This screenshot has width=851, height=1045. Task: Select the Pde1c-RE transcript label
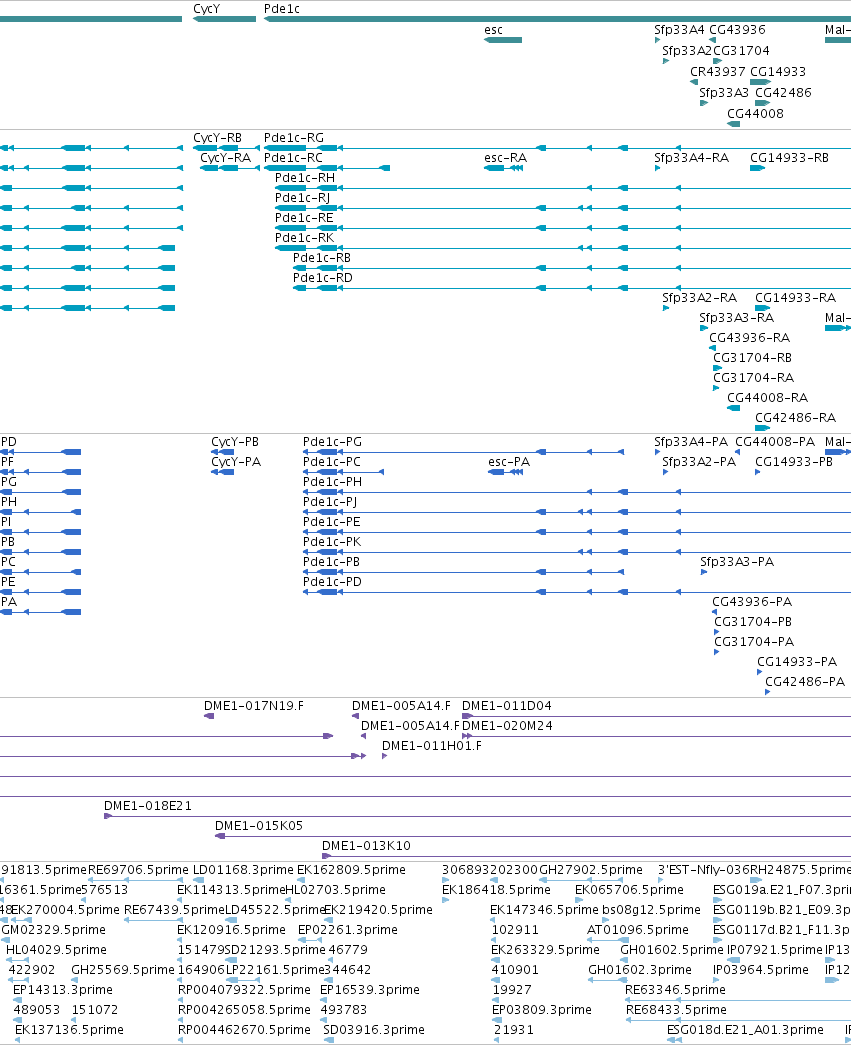pyautogui.click(x=304, y=218)
